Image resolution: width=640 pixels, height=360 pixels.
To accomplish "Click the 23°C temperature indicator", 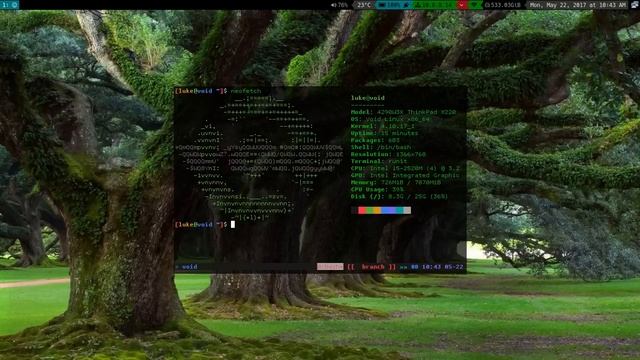I will pyautogui.click(x=364, y=5).
